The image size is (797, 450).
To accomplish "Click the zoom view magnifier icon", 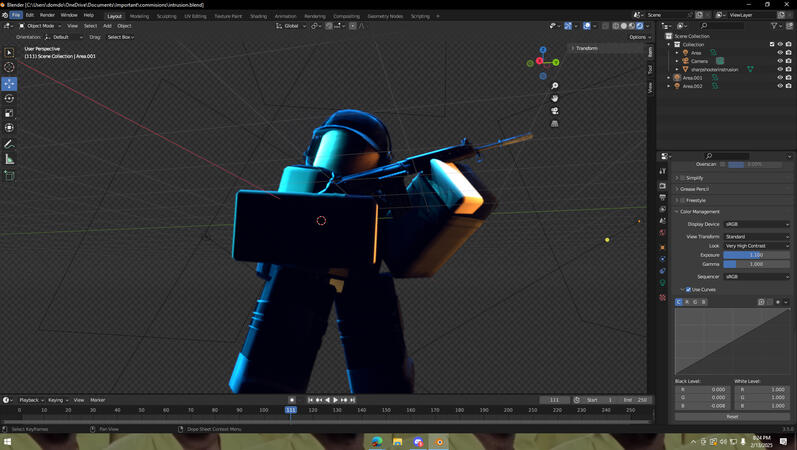I will tap(555, 86).
